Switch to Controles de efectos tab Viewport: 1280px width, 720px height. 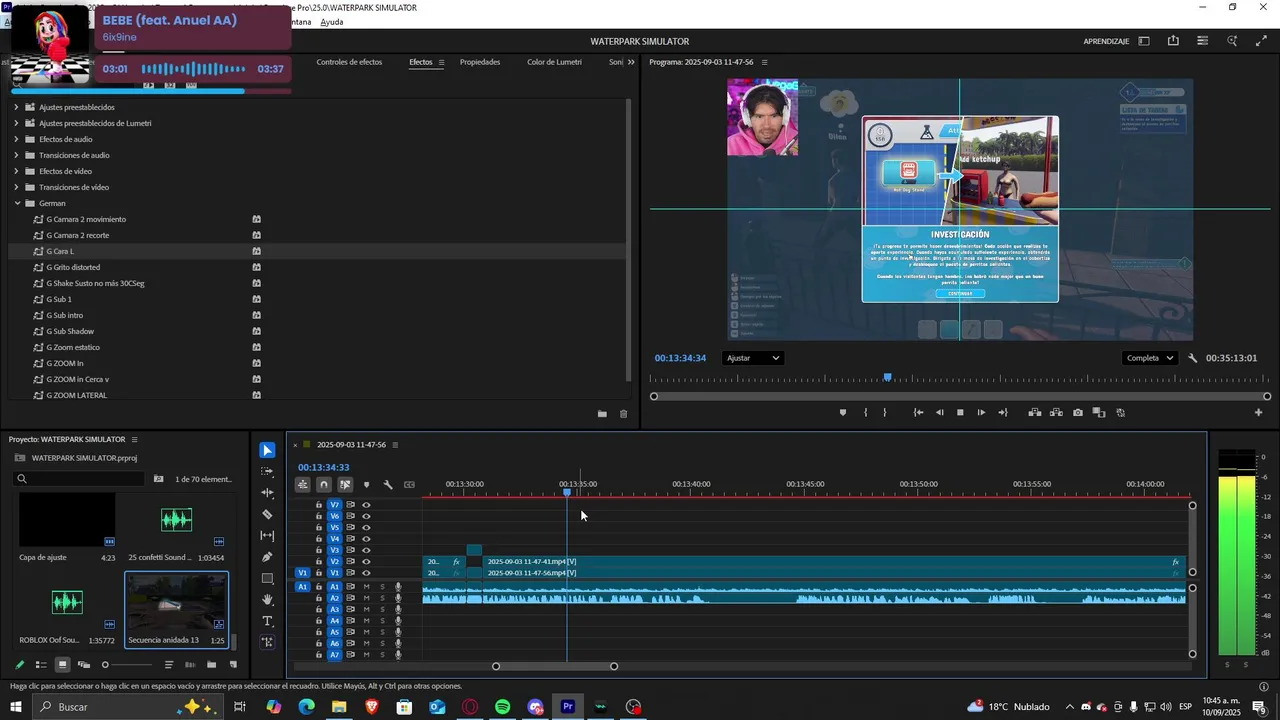pyautogui.click(x=349, y=62)
